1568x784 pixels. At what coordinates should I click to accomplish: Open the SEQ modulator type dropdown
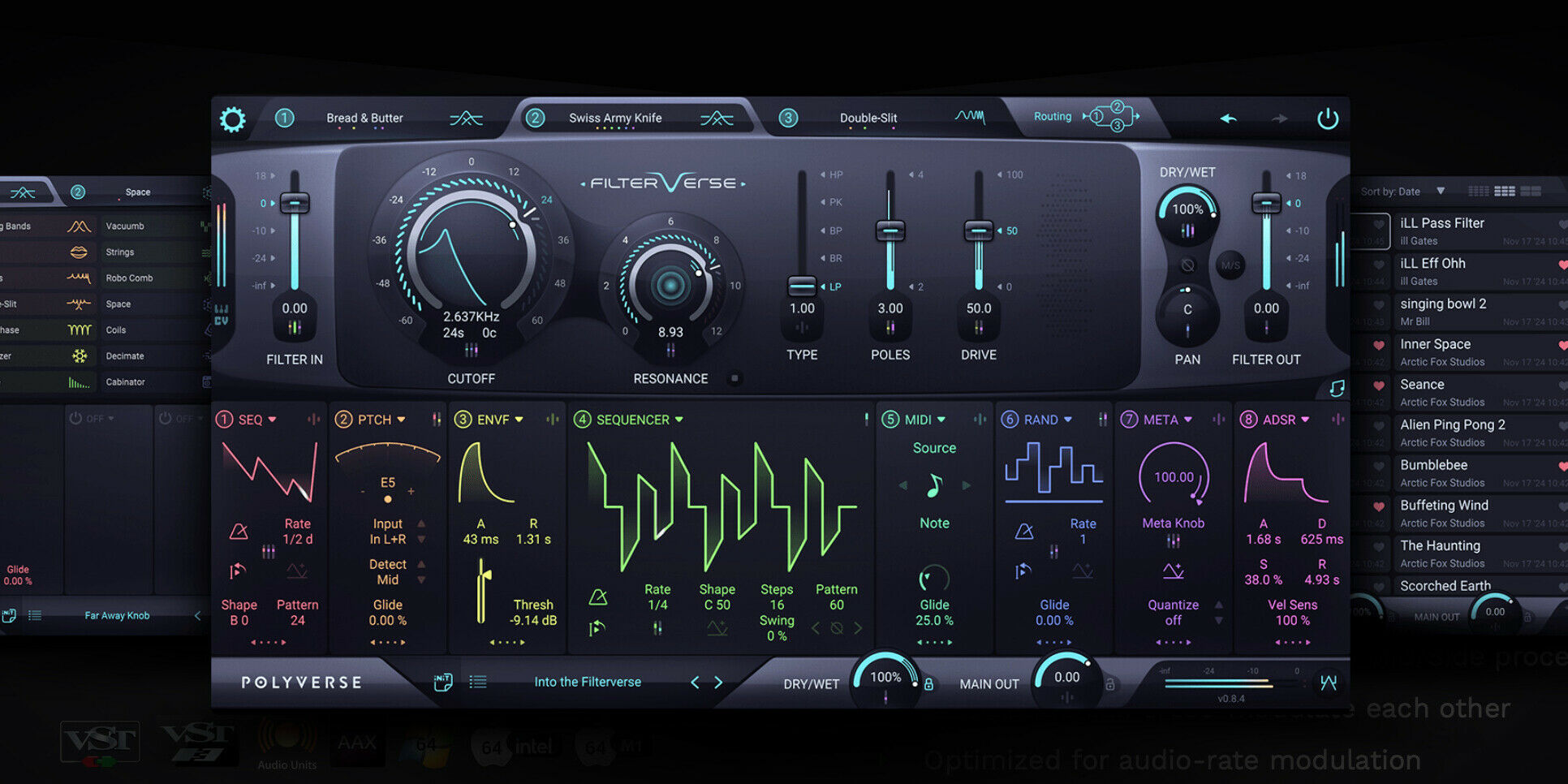click(272, 420)
